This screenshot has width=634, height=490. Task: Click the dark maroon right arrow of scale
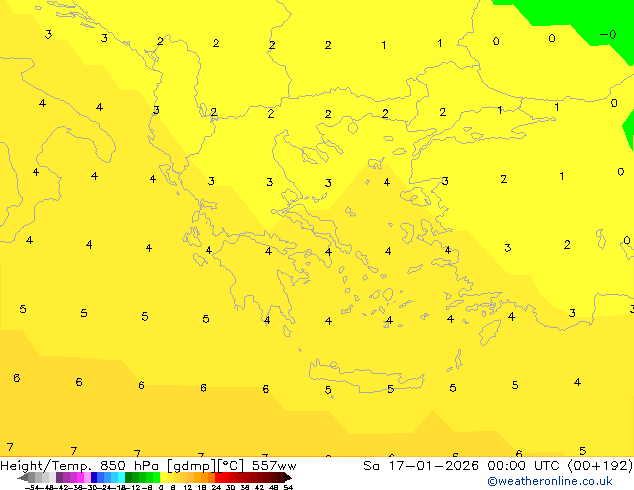point(288,478)
